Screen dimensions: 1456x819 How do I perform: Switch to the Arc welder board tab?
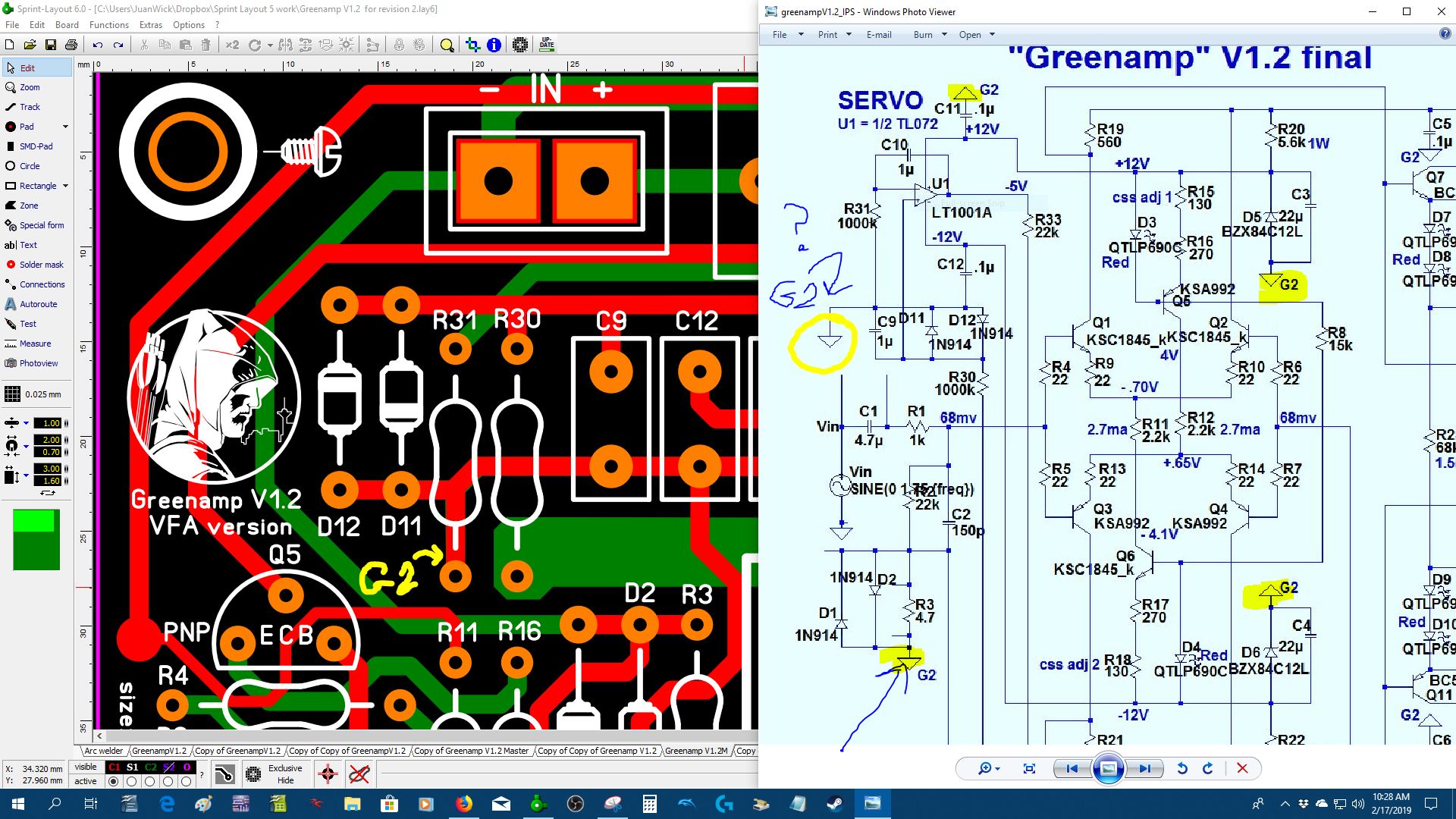[x=103, y=751]
